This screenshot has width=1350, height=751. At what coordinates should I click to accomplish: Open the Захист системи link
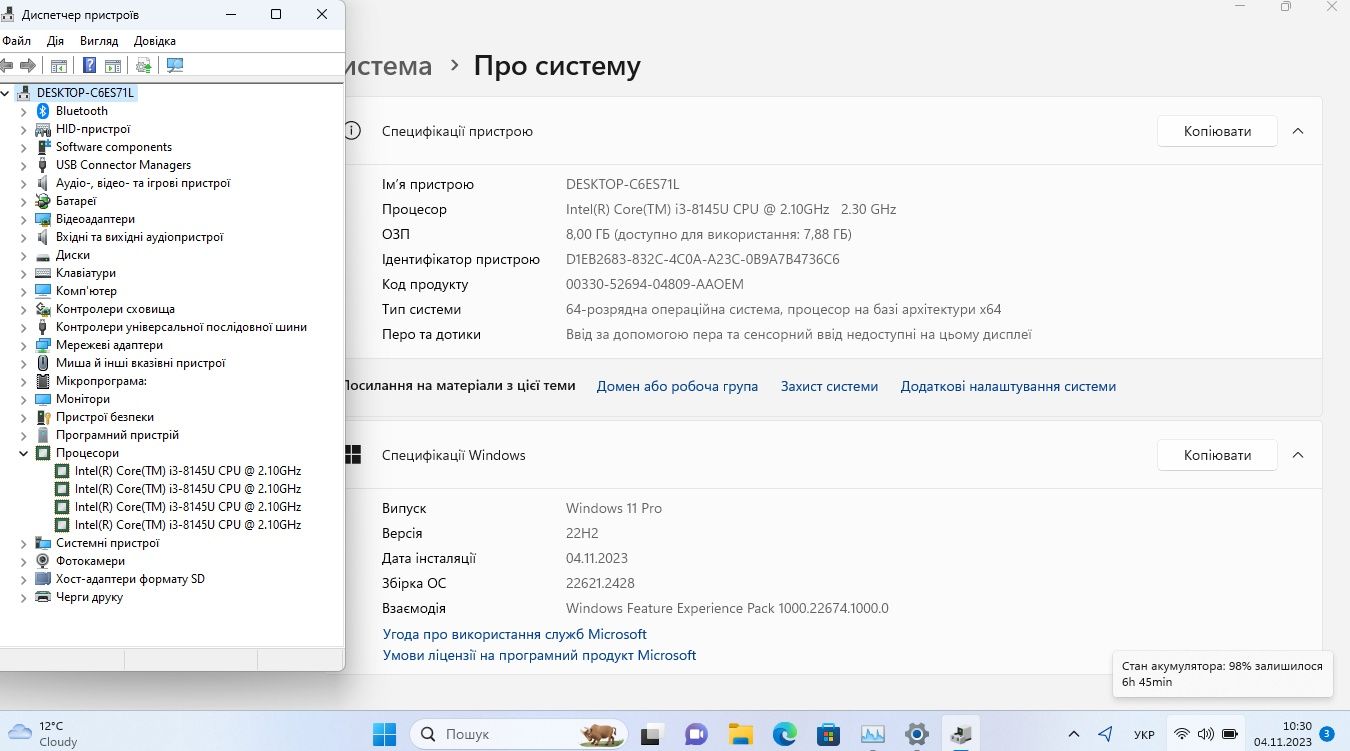pos(829,386)
